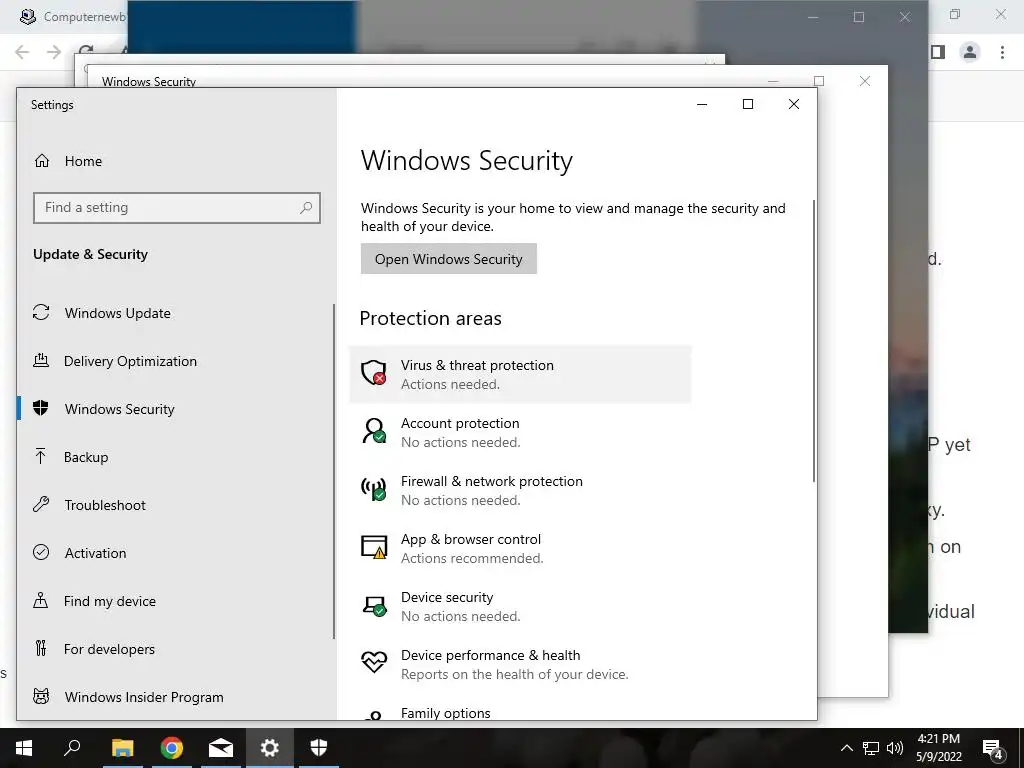1024x768 pixels.
Task: Open the network status tray icon
Action: [x=871, y=748]
